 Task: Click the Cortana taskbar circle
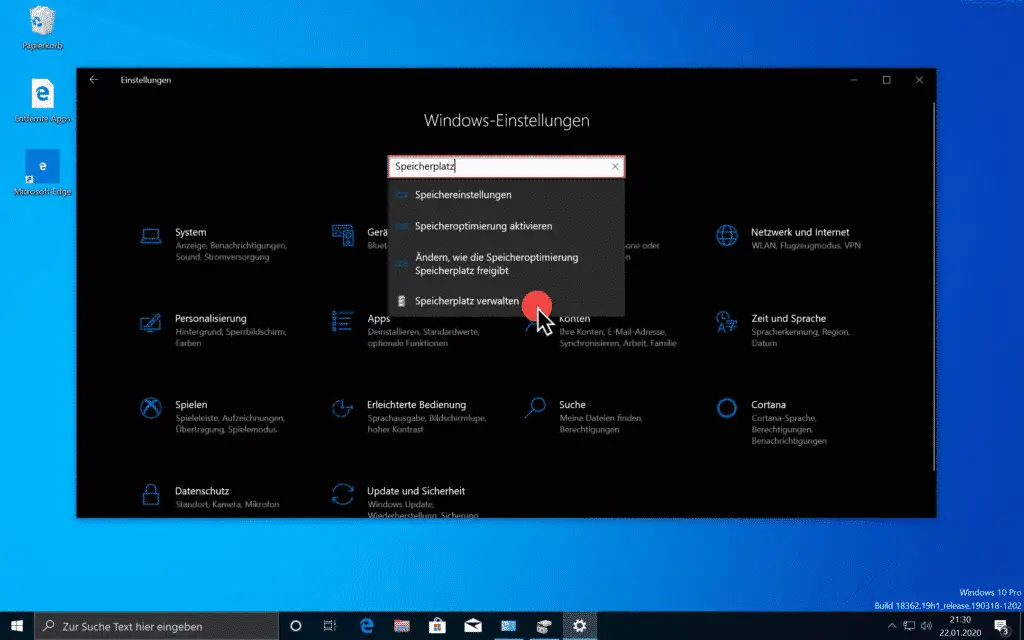point(295,626)
